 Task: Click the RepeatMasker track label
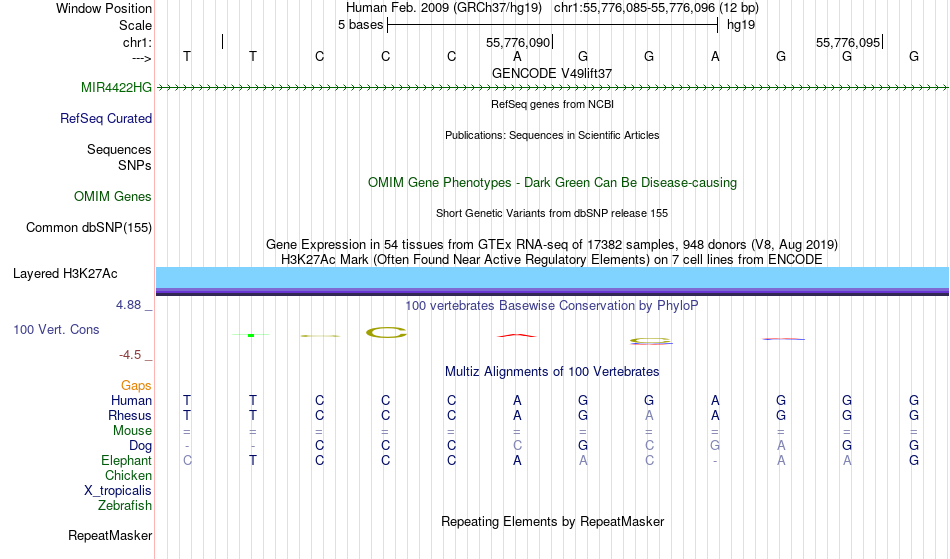pos(110,535)
